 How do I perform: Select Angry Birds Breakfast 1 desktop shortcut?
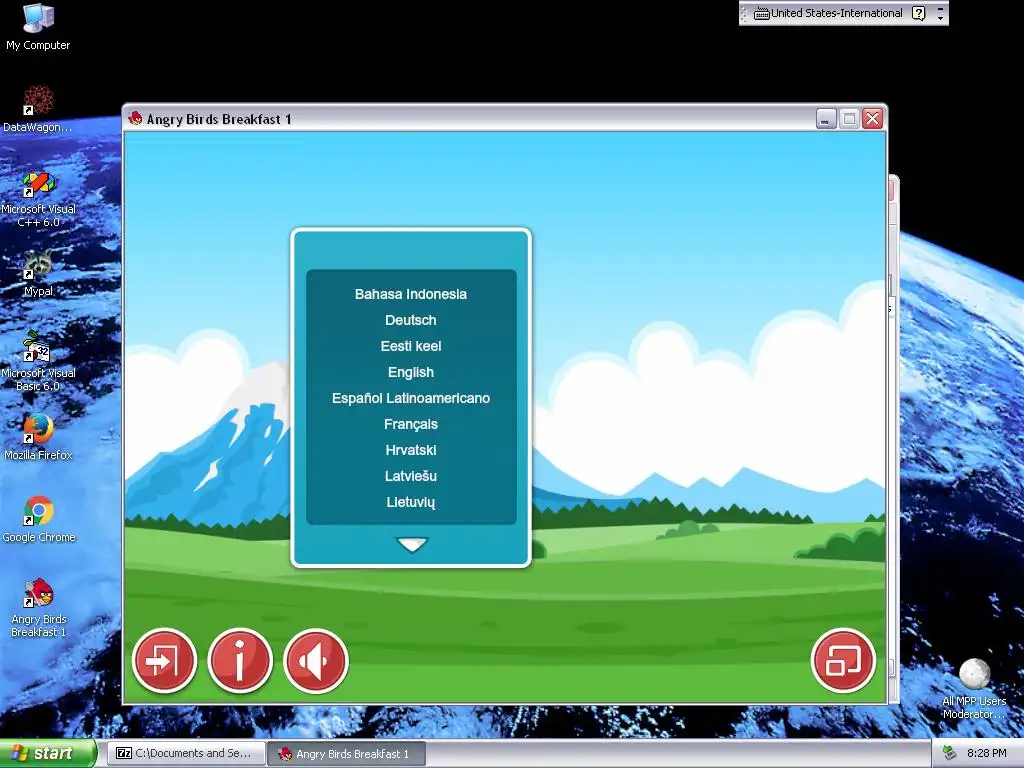(39, 607)
